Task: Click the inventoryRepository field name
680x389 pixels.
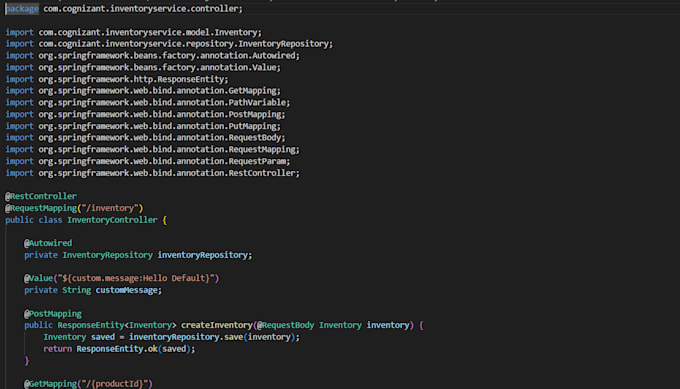Action: [x=203, y=255]
